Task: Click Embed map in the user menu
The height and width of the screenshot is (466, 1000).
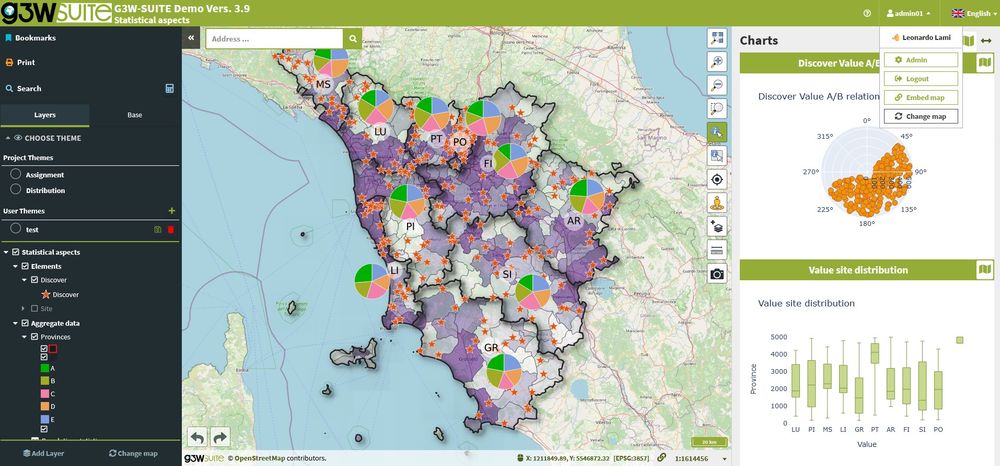Action: pos(921,98)
